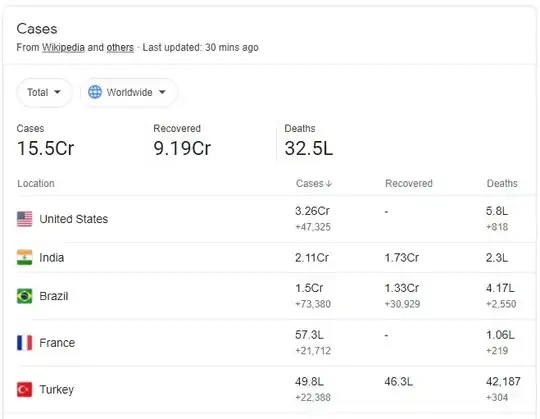
Task: Click the worldwide Deaths total 32.5L
Action: point(309,149)
